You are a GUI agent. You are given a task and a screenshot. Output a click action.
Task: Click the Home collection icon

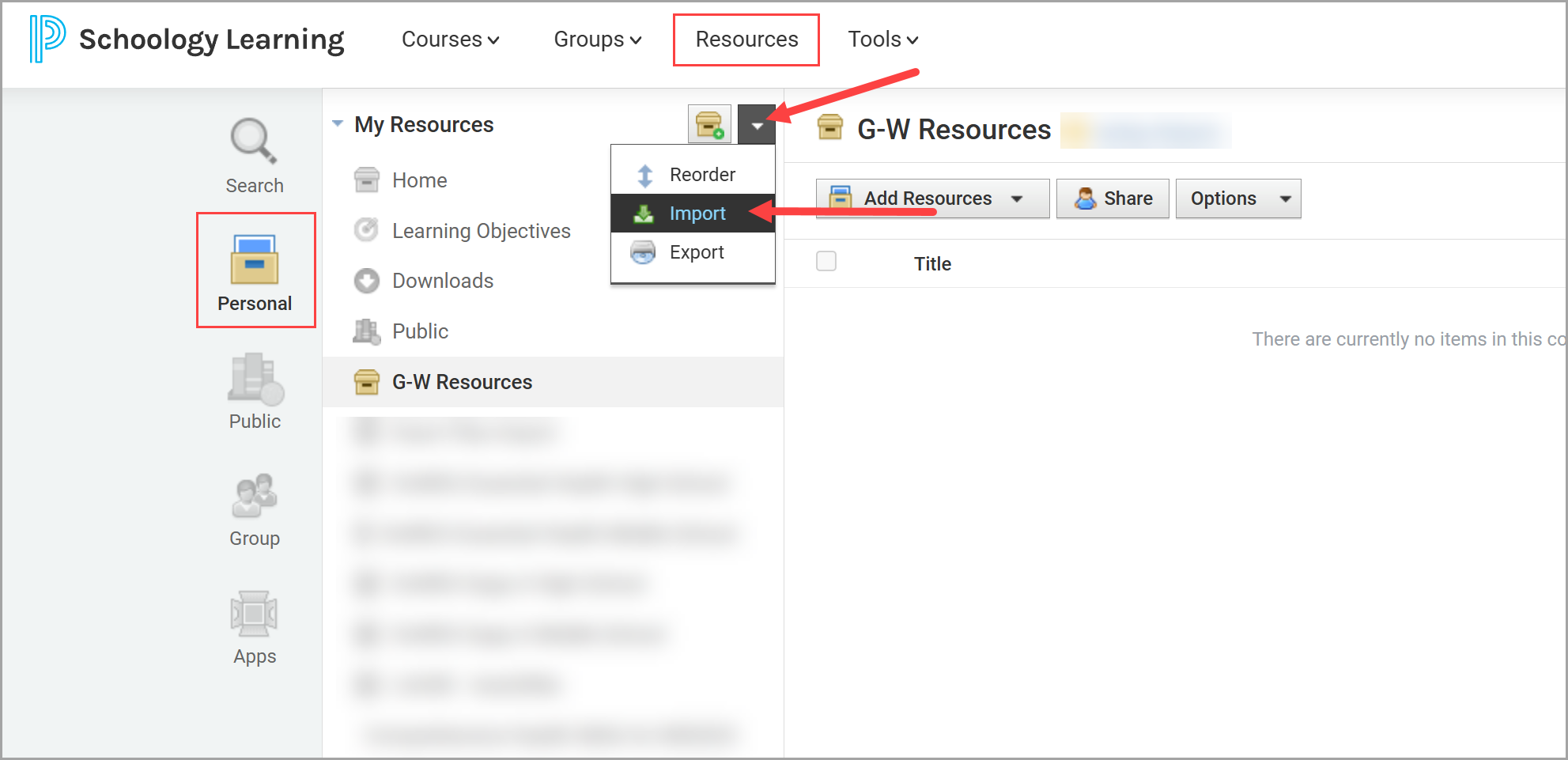[366, 180]
